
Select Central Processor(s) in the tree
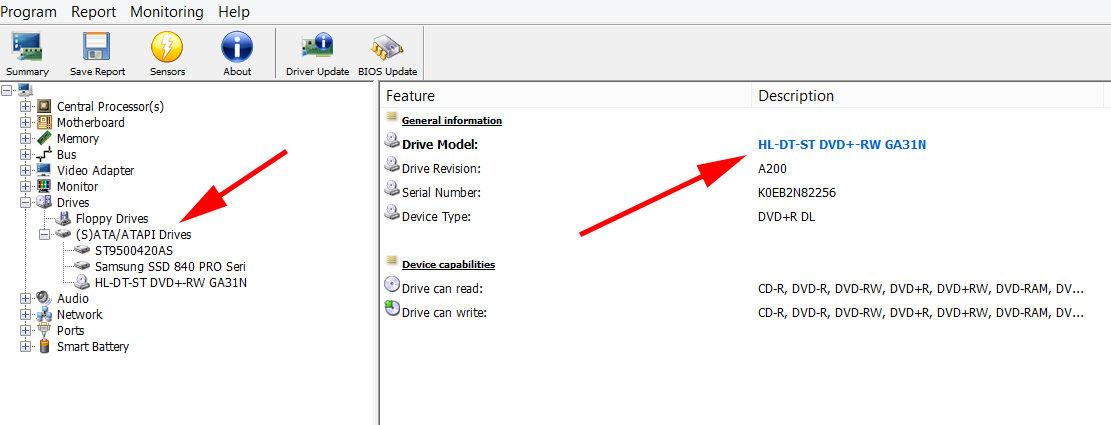(111, 106)
